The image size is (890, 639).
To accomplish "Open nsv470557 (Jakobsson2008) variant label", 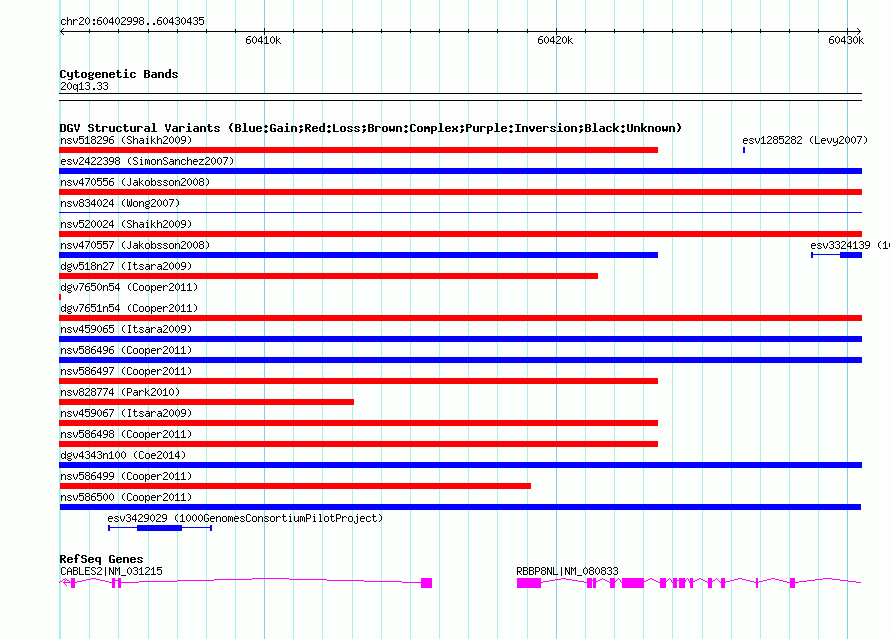I will [x=135, y=245].
